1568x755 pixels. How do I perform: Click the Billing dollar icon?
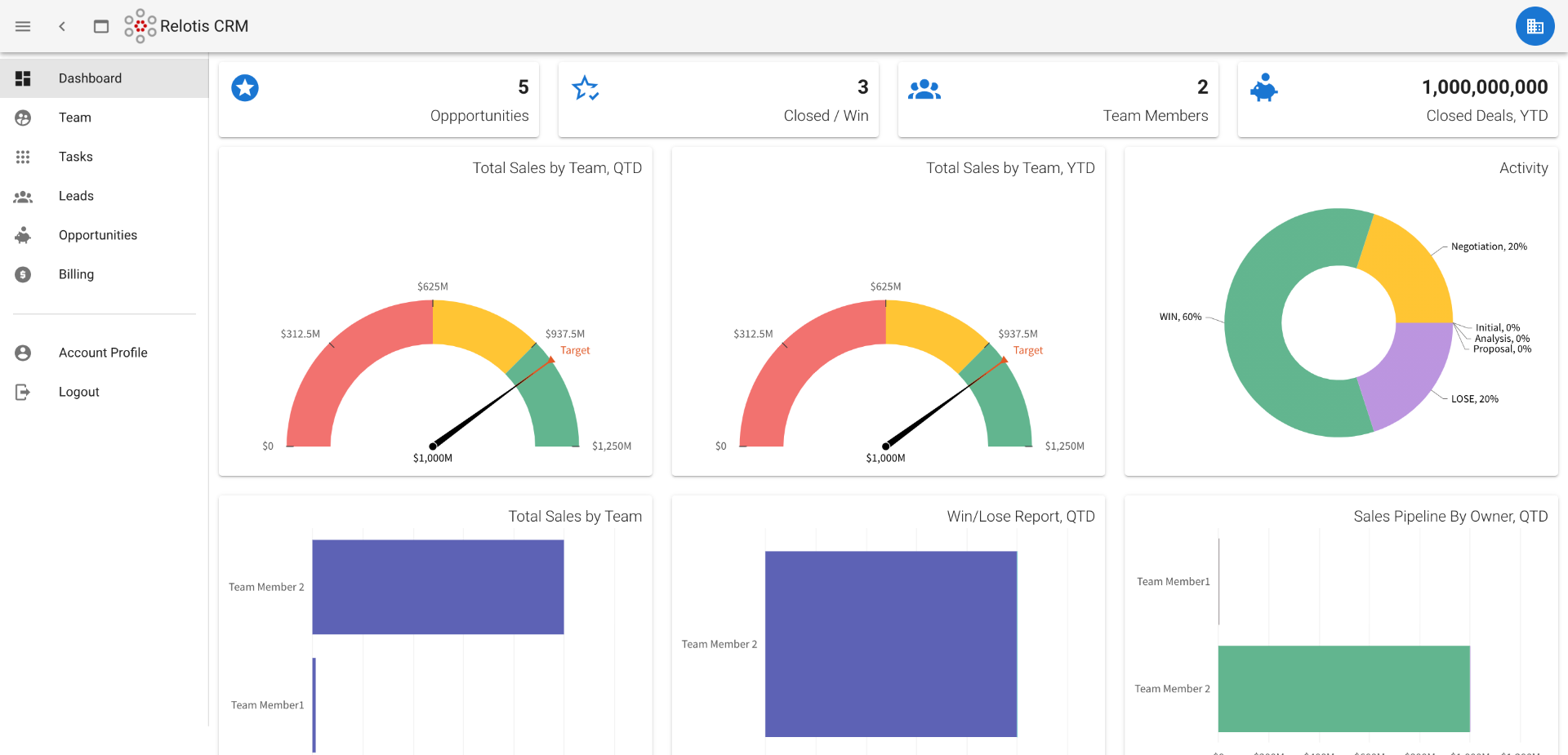coord(23,274)
